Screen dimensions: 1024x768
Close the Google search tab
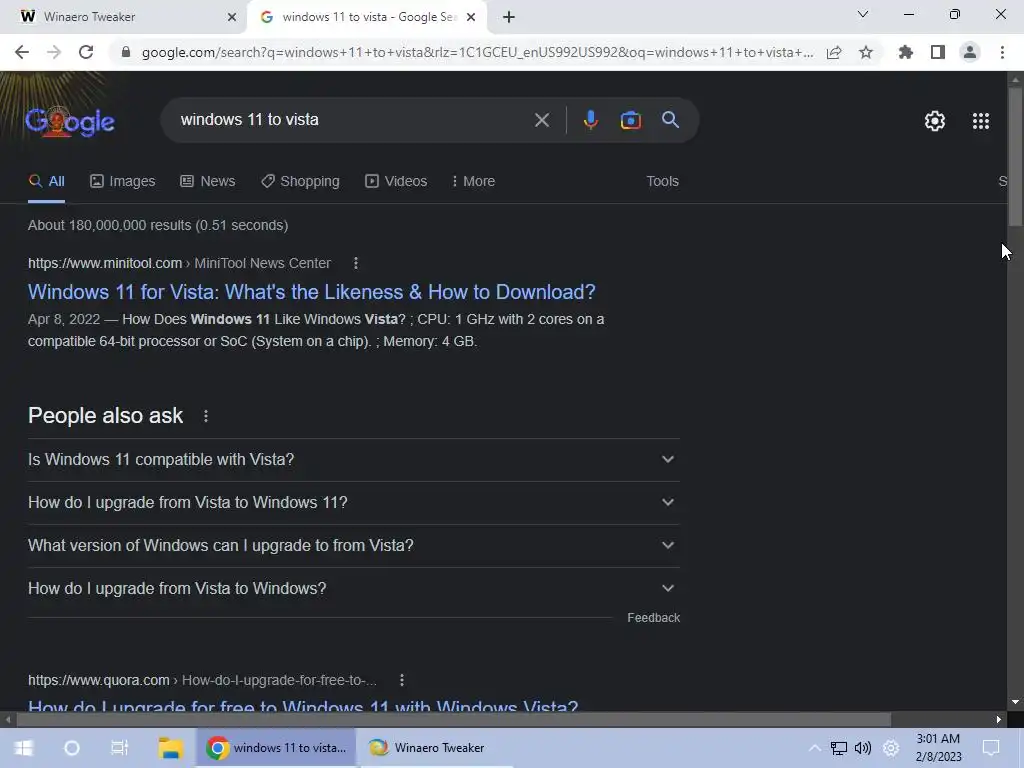pos(471,17)
